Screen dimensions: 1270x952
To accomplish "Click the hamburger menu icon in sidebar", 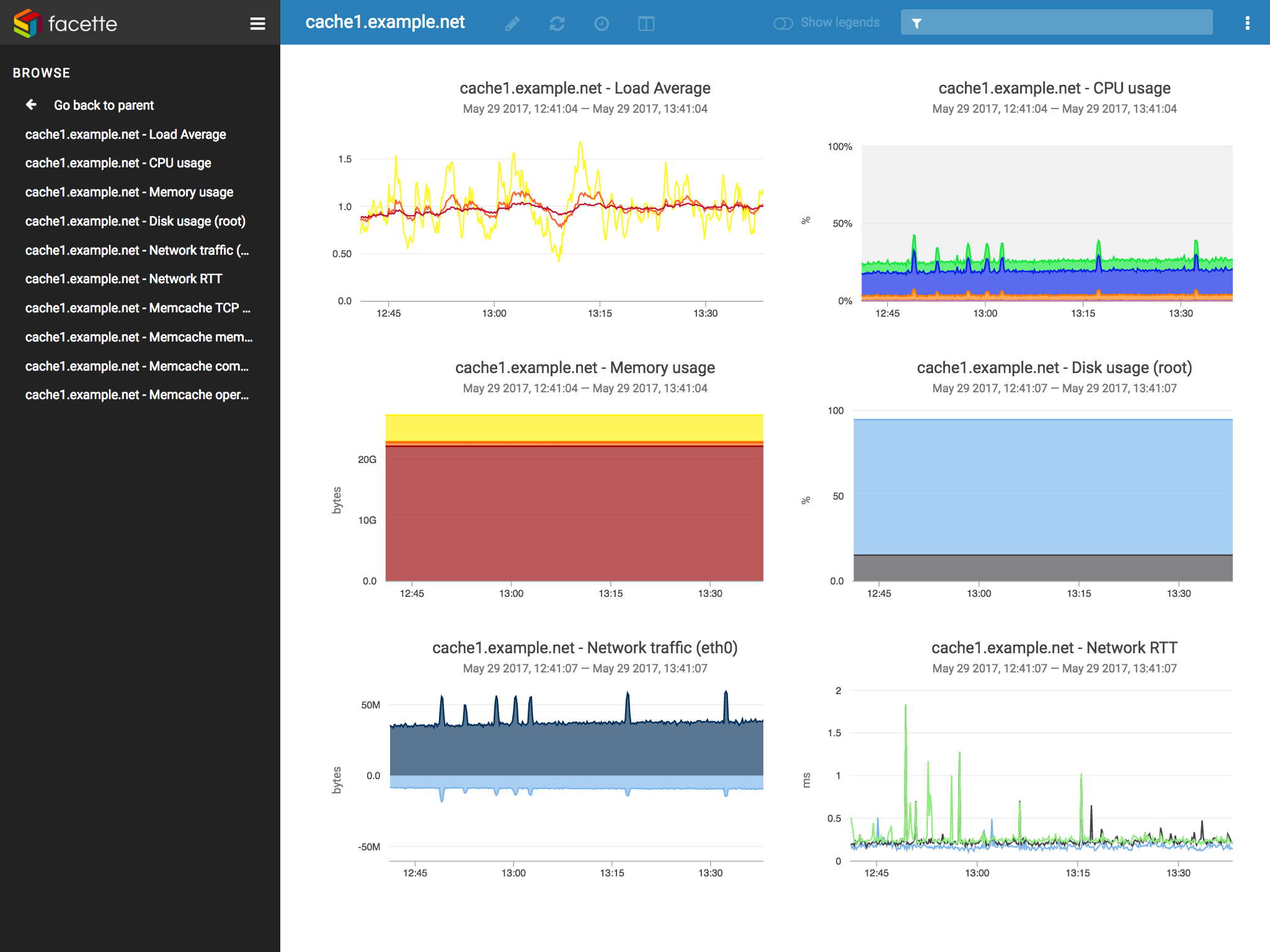I will click(257, 24).
